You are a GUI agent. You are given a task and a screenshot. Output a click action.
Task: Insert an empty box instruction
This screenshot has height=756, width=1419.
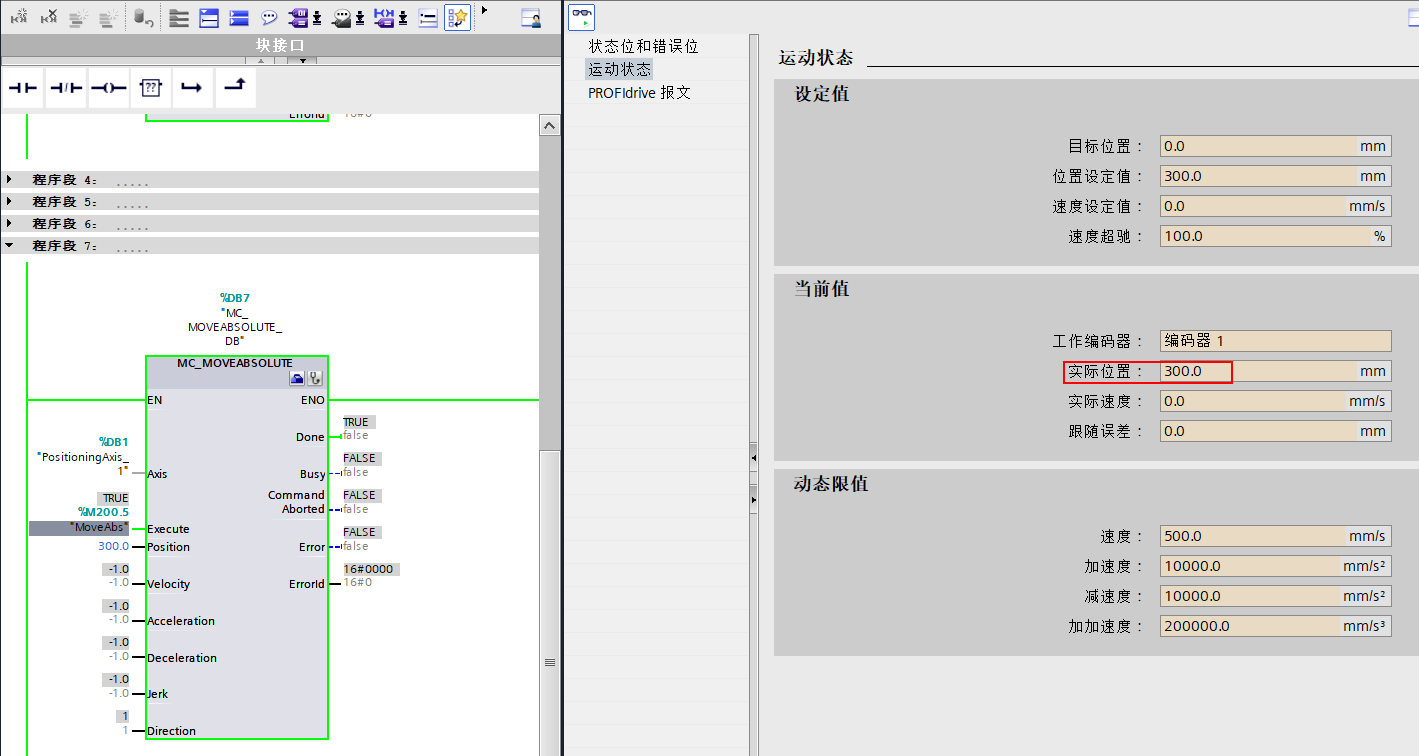151,88
